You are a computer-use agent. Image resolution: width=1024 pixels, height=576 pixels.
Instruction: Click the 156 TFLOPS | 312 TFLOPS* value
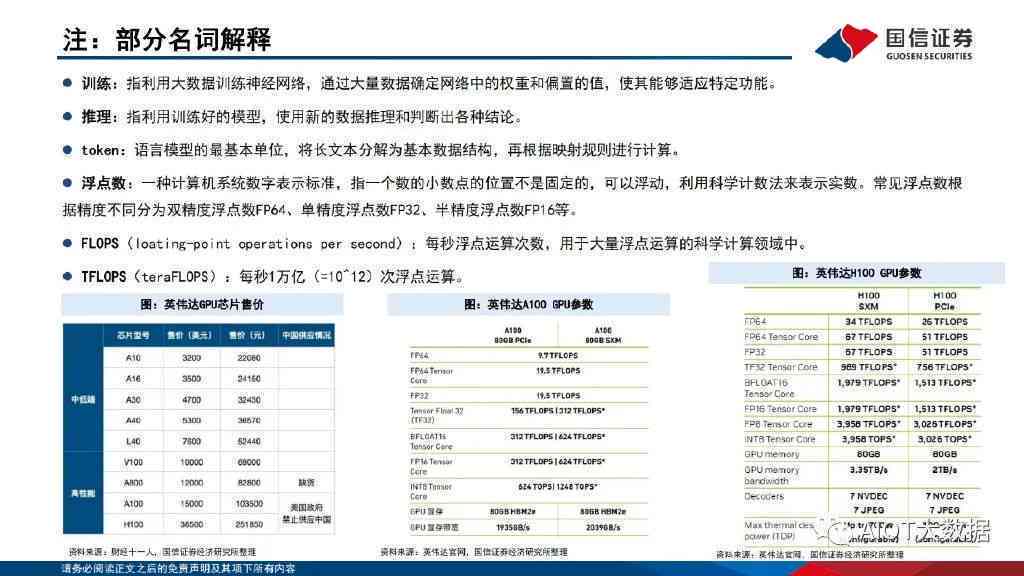[558, 411]
